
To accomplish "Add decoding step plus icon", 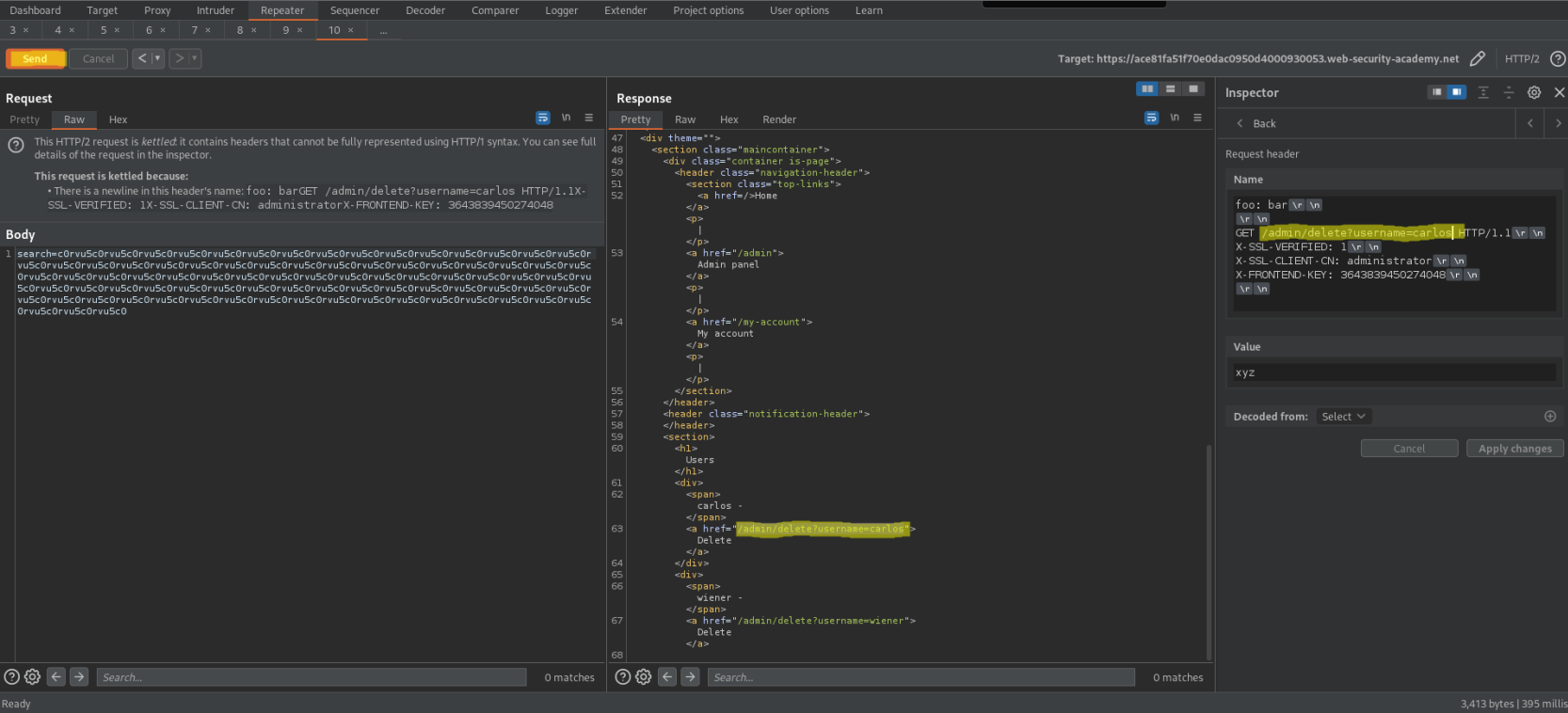I will tap(1550, 417).
